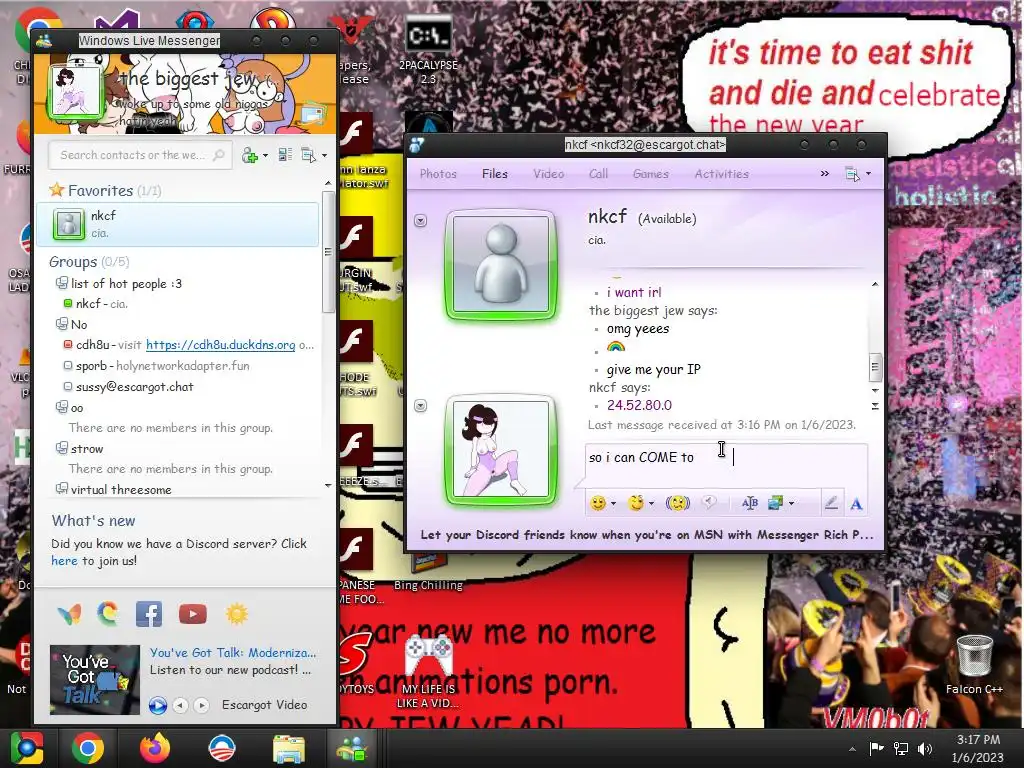Expand add contact dropdown arrow

pyautogui.click(x=265, y=156)
